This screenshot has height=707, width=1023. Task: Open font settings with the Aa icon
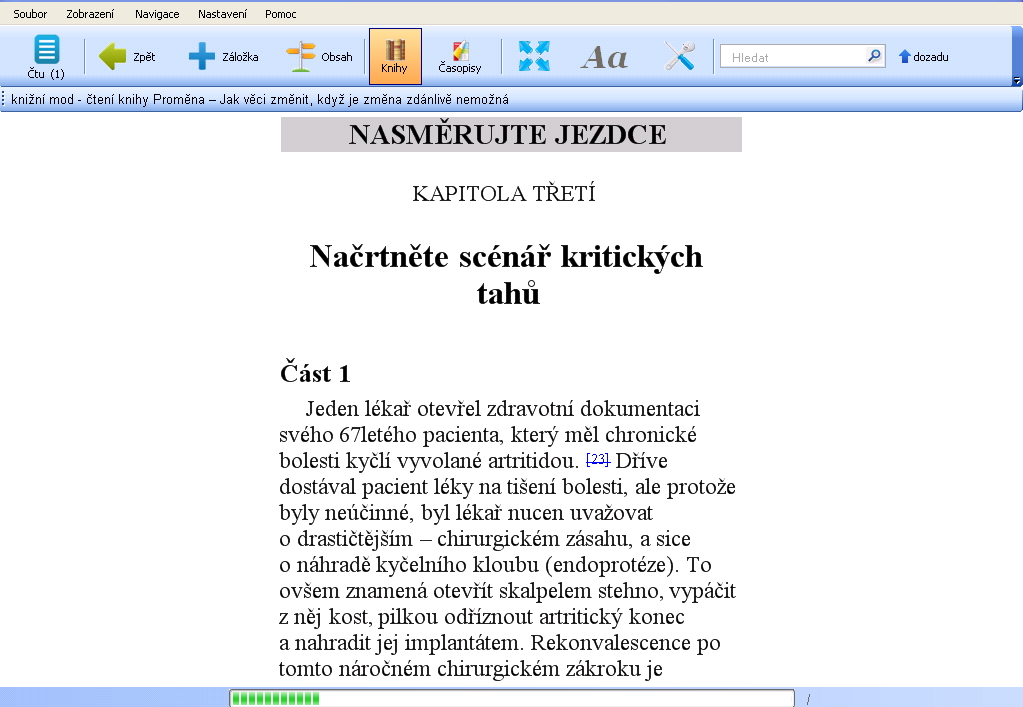pos(604,57)
